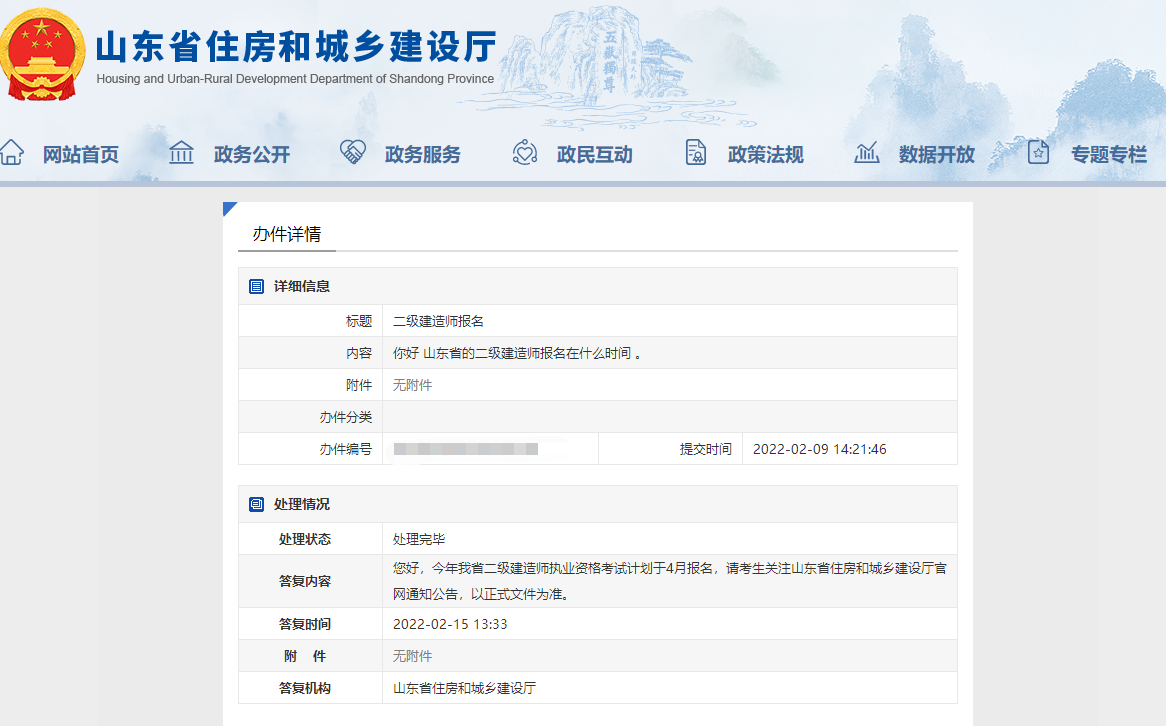Click the document icon next to 政策法规
Viewport: 1166px width, 726px height.
point(696,152)
